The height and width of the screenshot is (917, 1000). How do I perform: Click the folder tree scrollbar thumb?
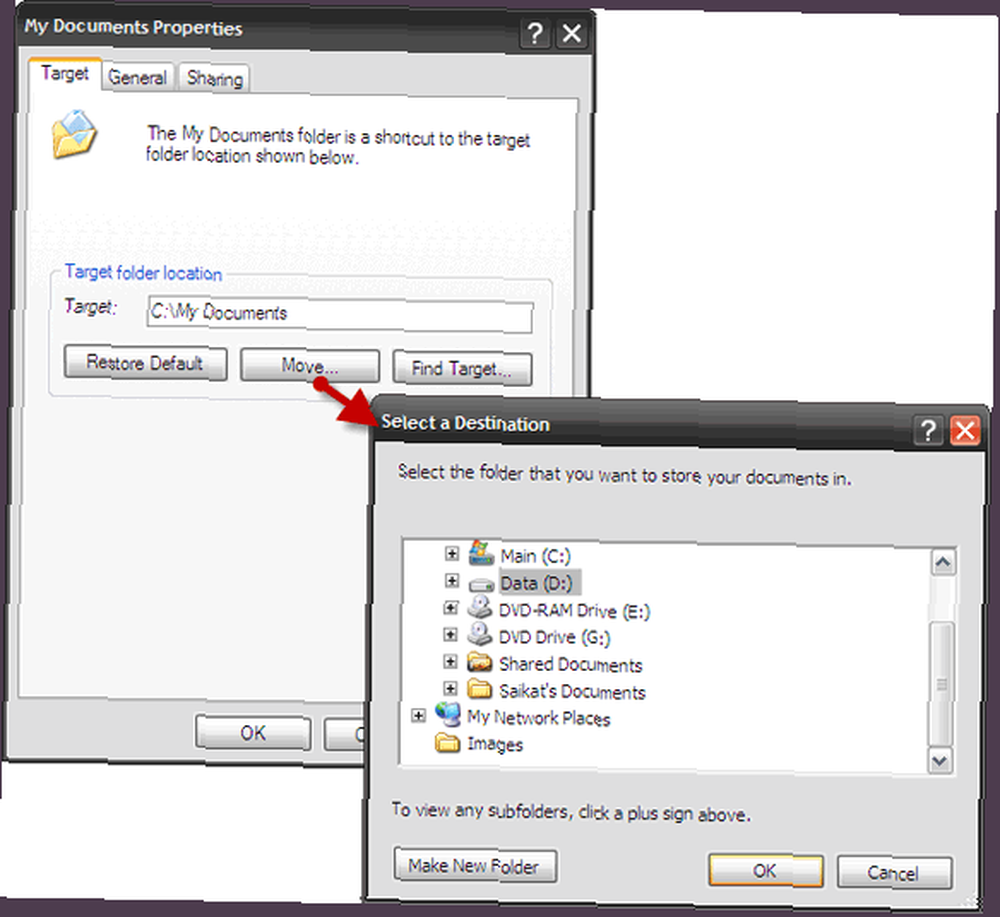pos(942,684)
